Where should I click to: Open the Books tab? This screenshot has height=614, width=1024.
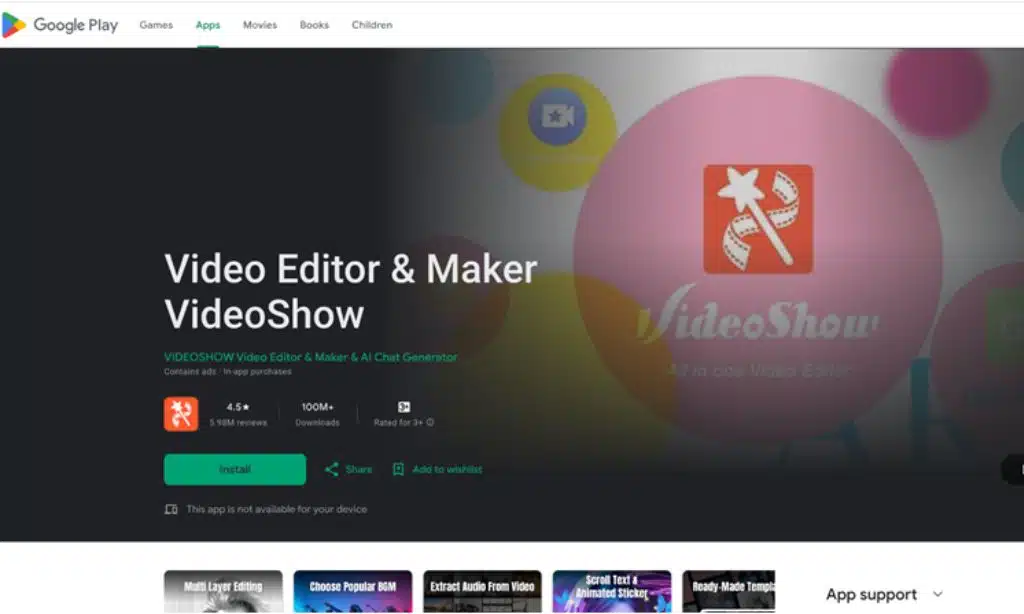pos(313,25)
